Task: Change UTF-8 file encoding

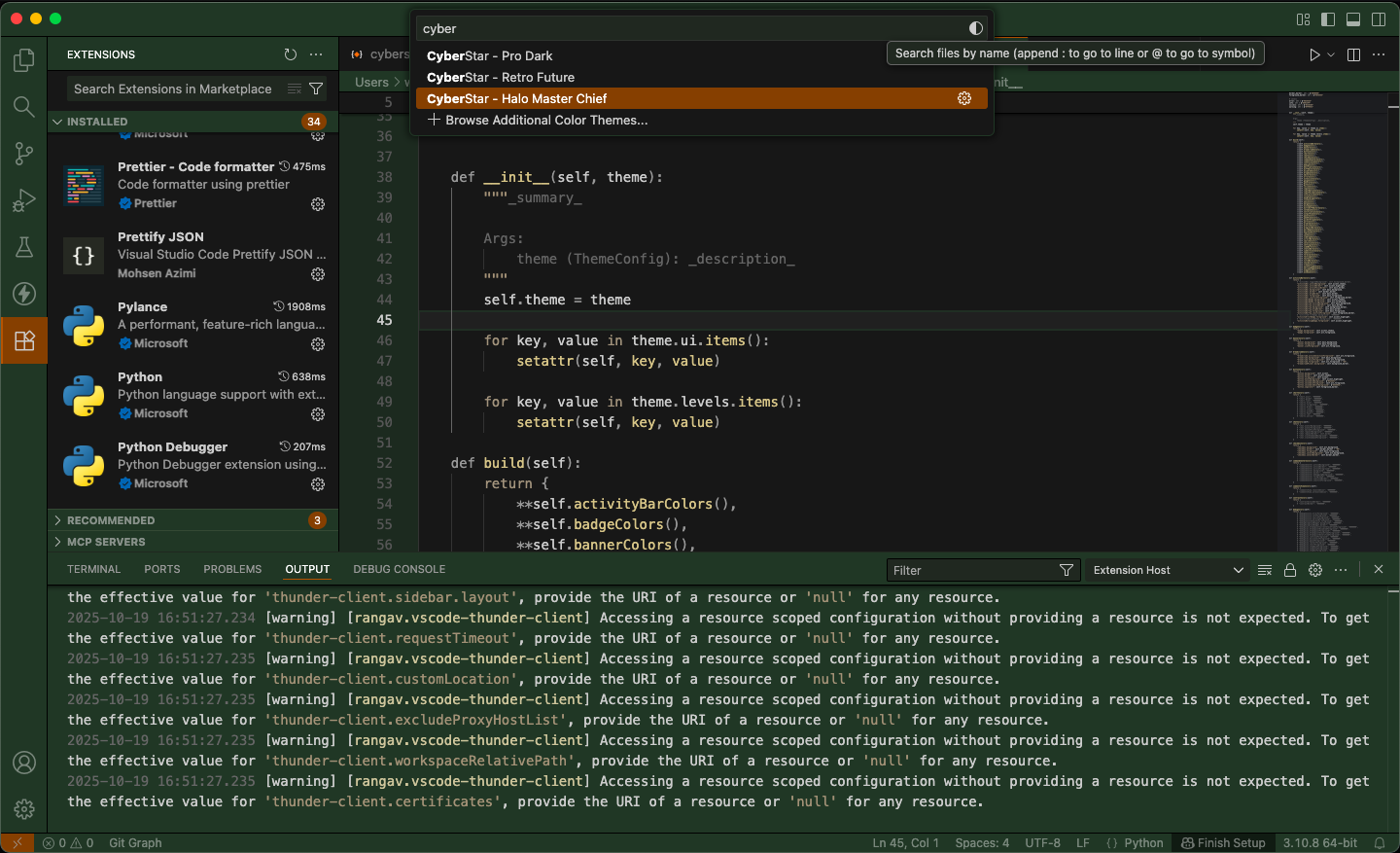Action: [x=1042, y=843]
